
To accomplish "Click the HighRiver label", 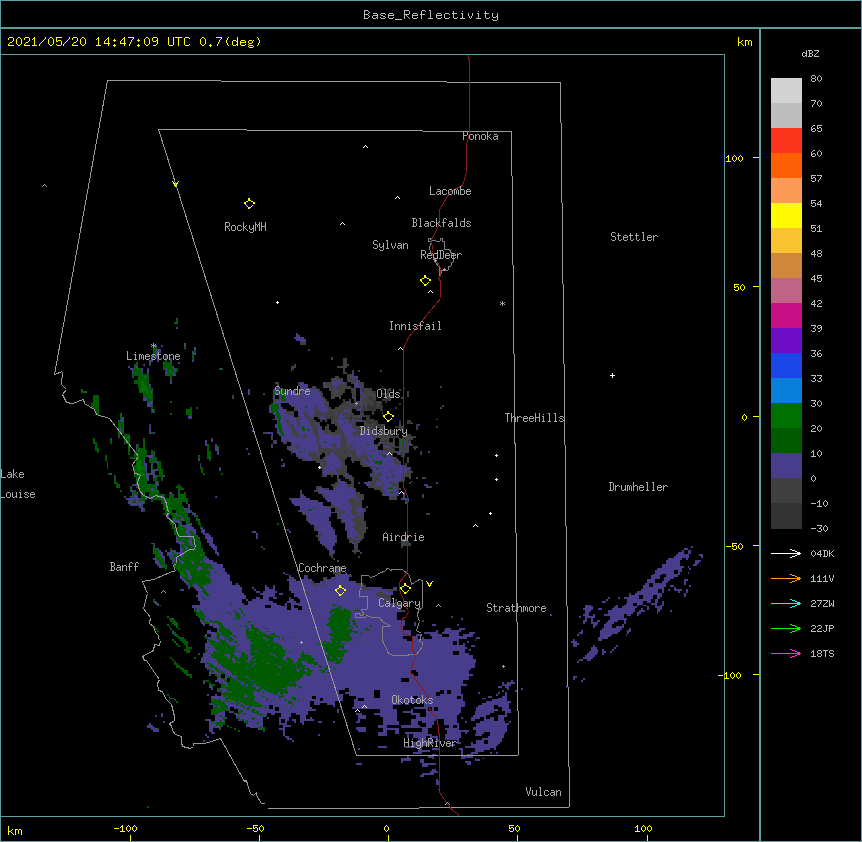I will (430, 743).
